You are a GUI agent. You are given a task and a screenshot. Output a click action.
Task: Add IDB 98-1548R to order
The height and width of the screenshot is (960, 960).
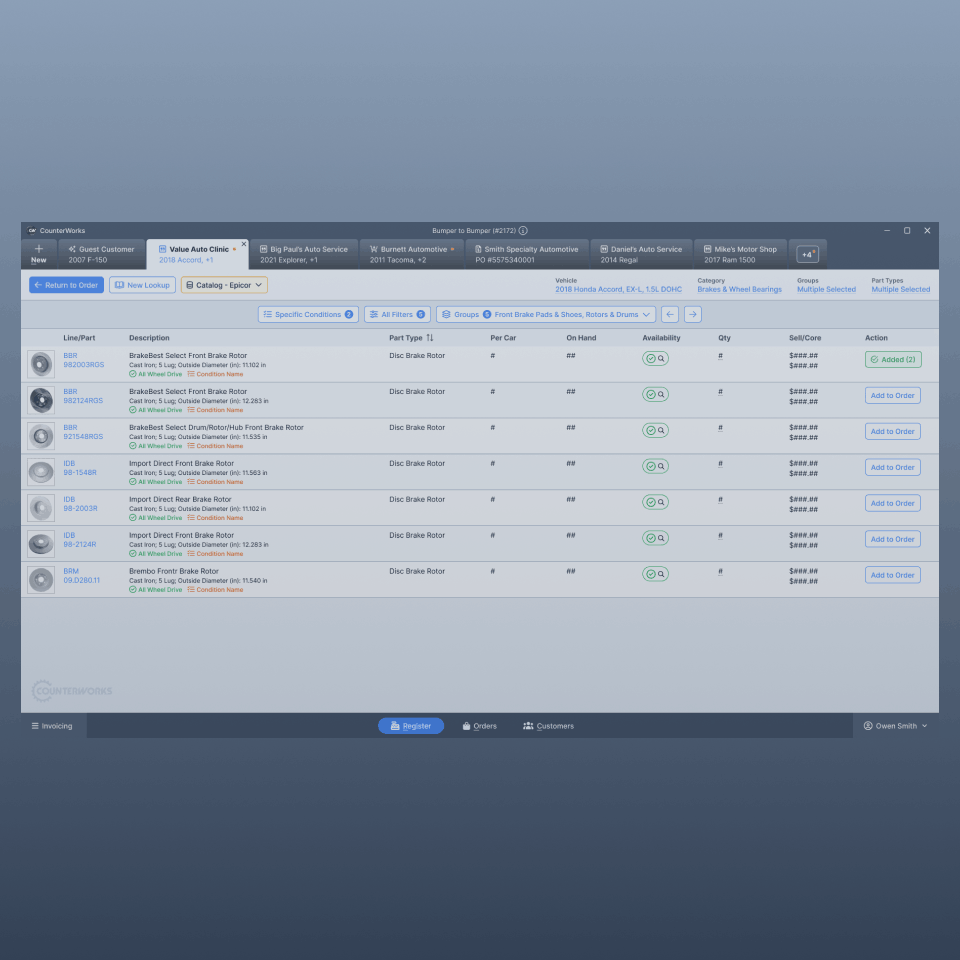click(892, 467)
